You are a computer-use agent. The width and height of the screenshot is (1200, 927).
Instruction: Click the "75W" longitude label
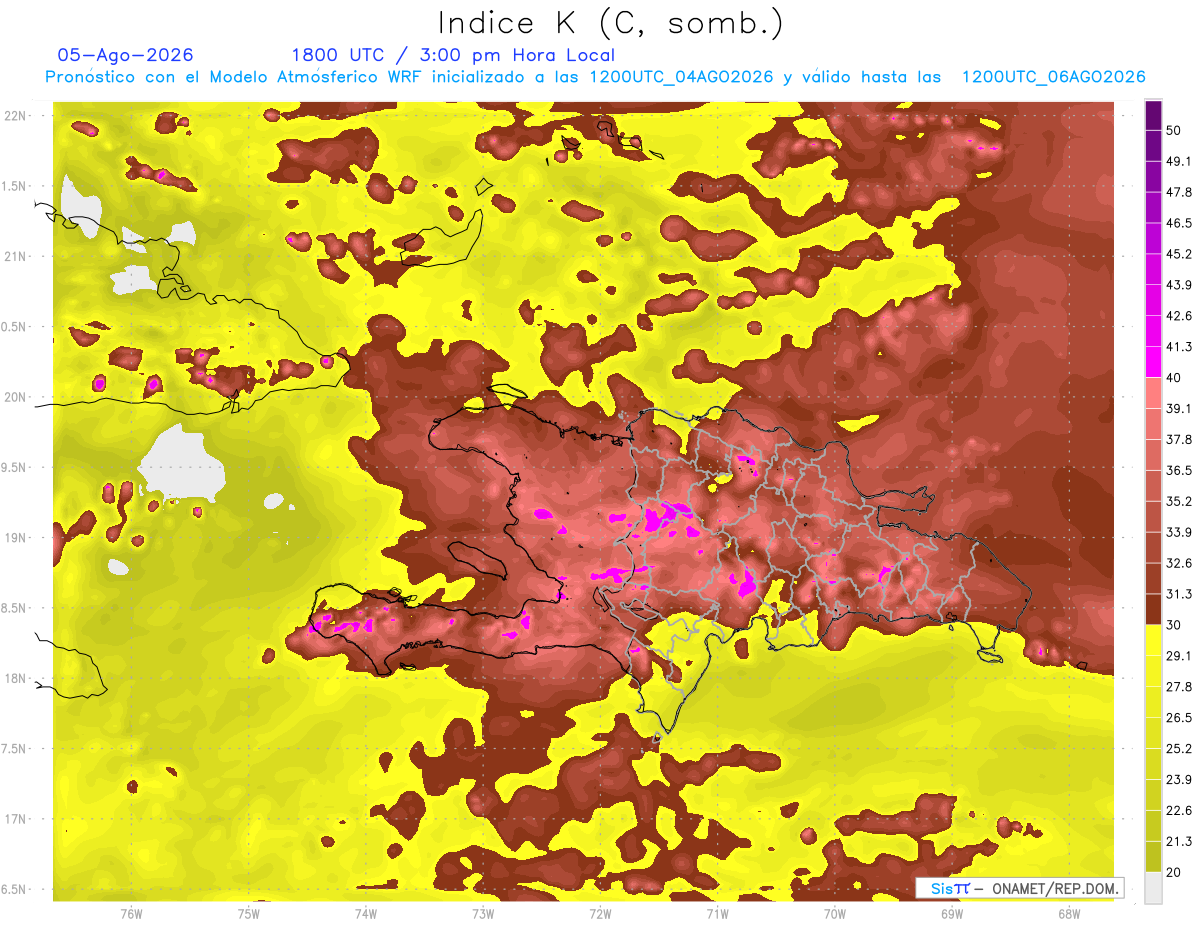point(249,913)
